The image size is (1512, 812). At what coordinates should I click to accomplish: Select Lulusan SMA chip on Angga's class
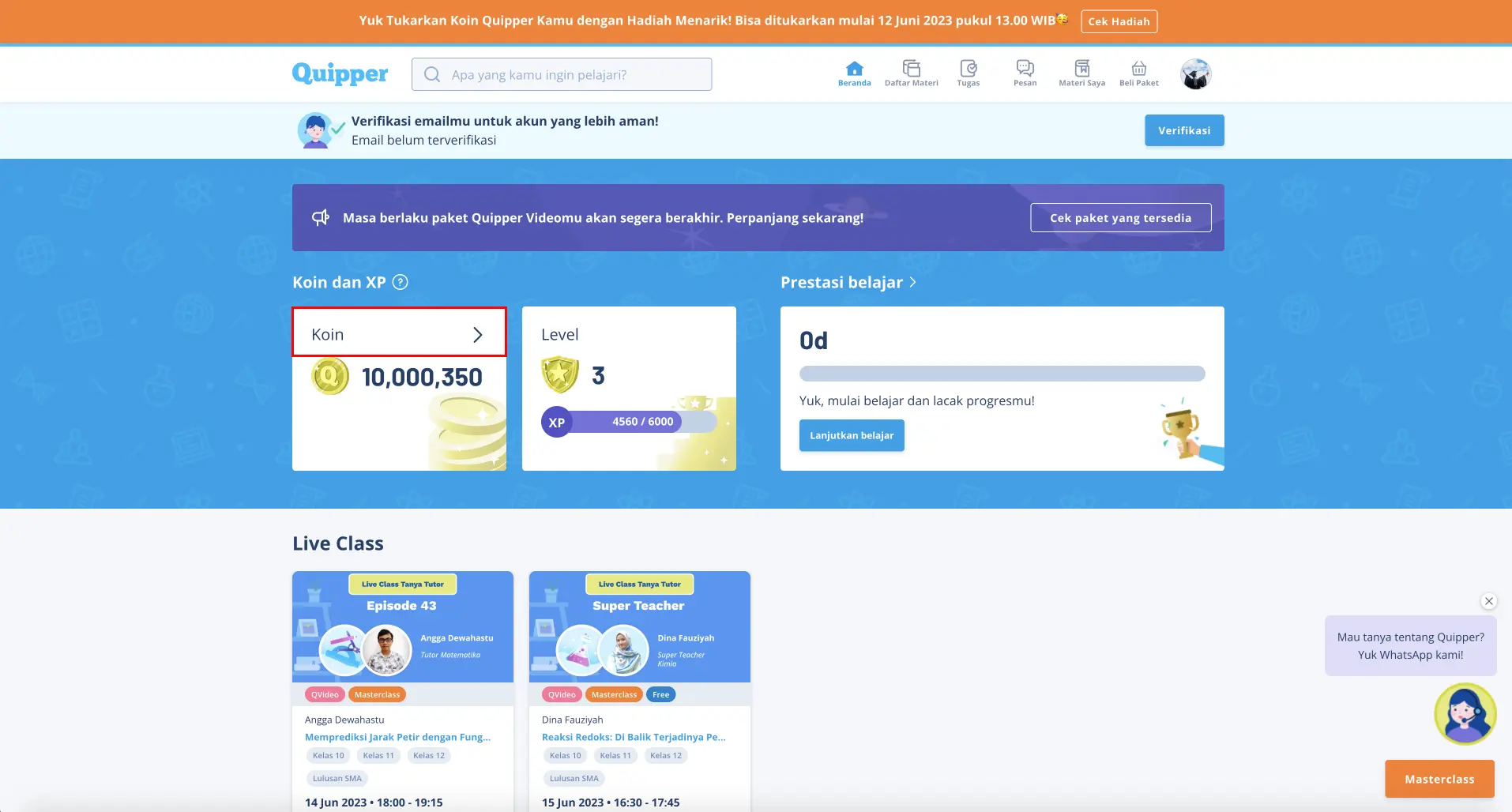coord(337,779)
